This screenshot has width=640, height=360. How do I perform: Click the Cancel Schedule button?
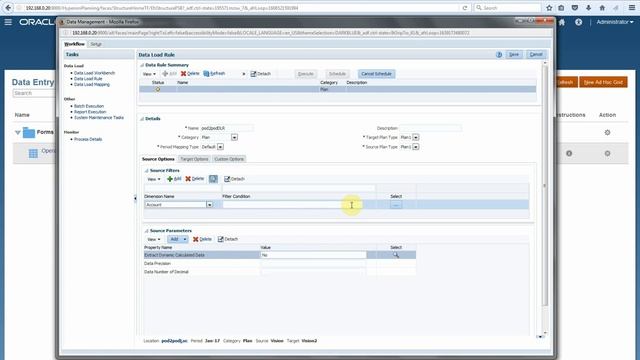point(376,74)
